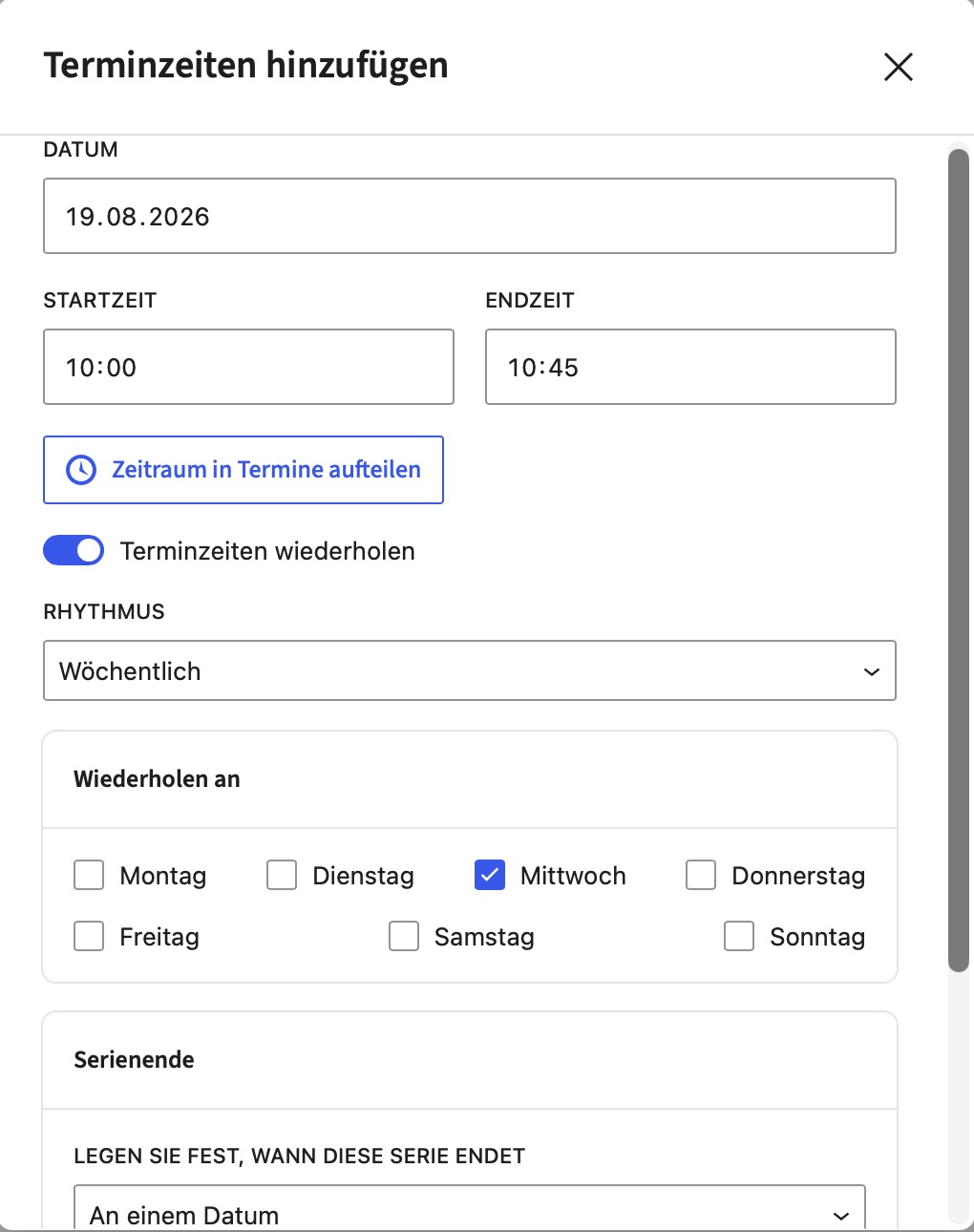This screenshot has height=1232, width=974.
Task: Click the dialog vertical scrollbar thumb
Action: (x=959, y=561)
